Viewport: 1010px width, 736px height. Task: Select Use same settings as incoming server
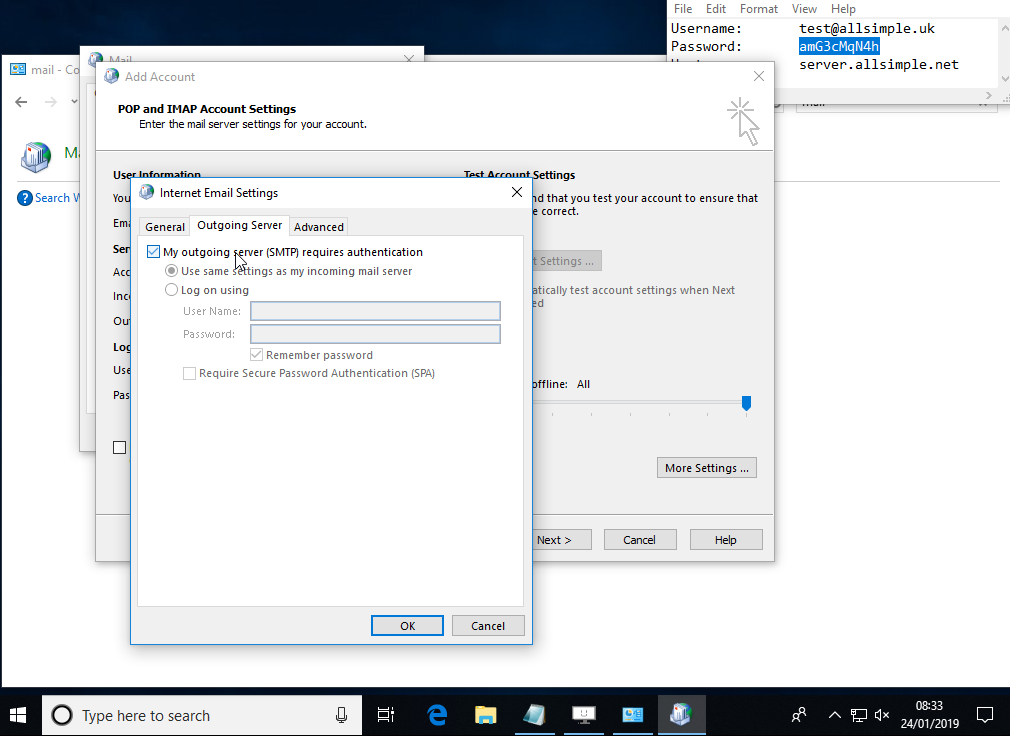(x=172, y=271)
